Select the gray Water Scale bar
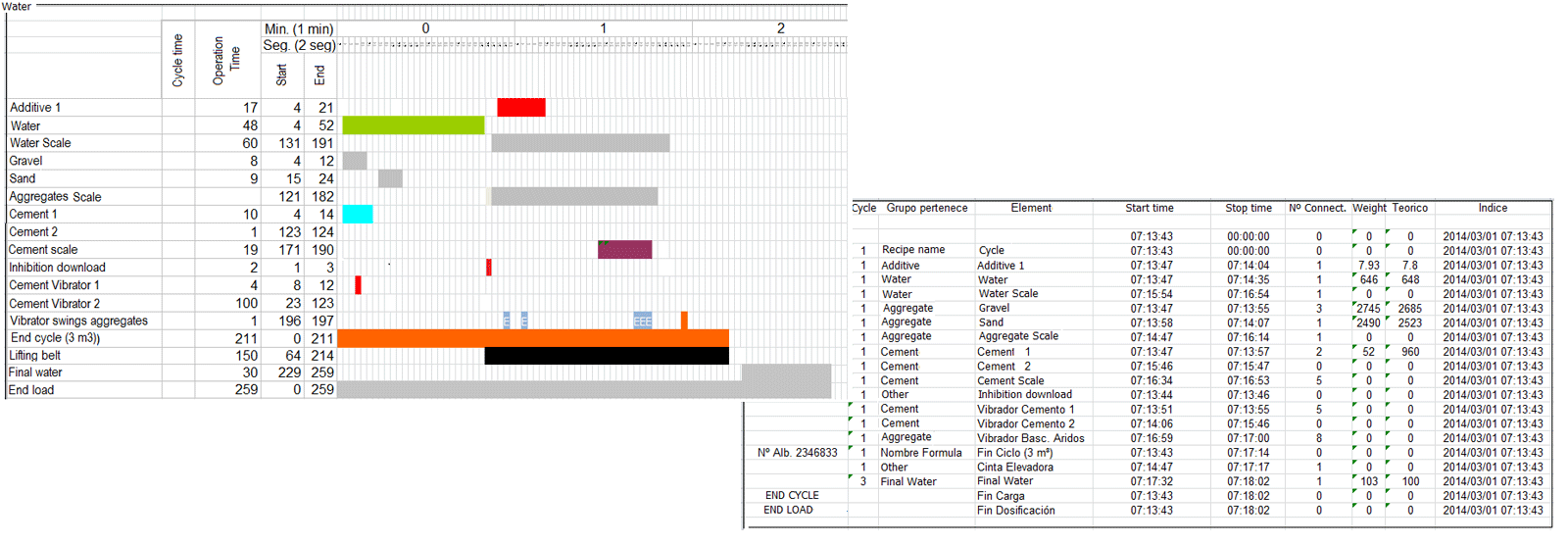This screenshot has width=1568, height=544. point(581,143)
